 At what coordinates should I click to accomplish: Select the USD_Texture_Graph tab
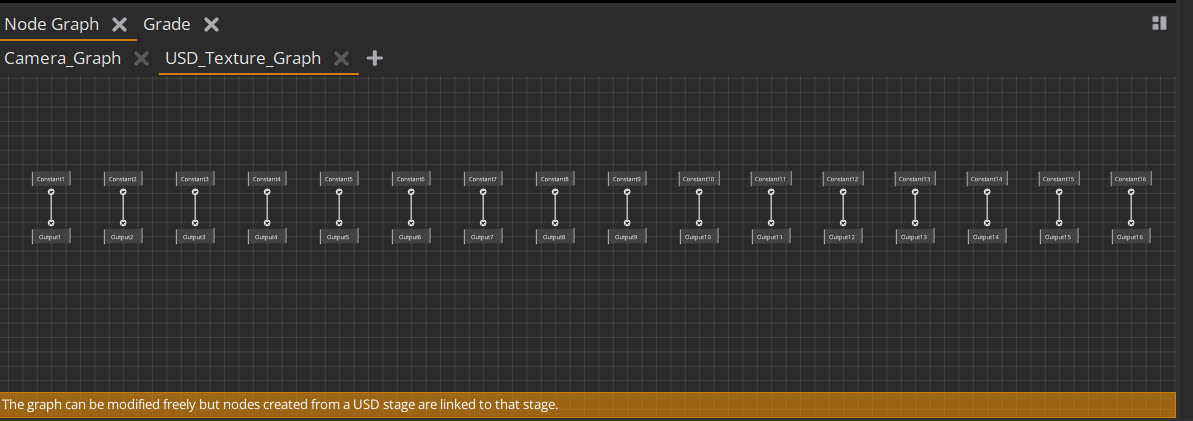[243, 58]
